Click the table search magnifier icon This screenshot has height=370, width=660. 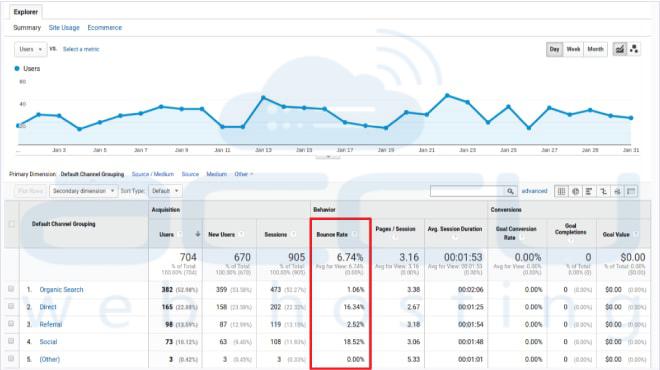tap(510, 191)
